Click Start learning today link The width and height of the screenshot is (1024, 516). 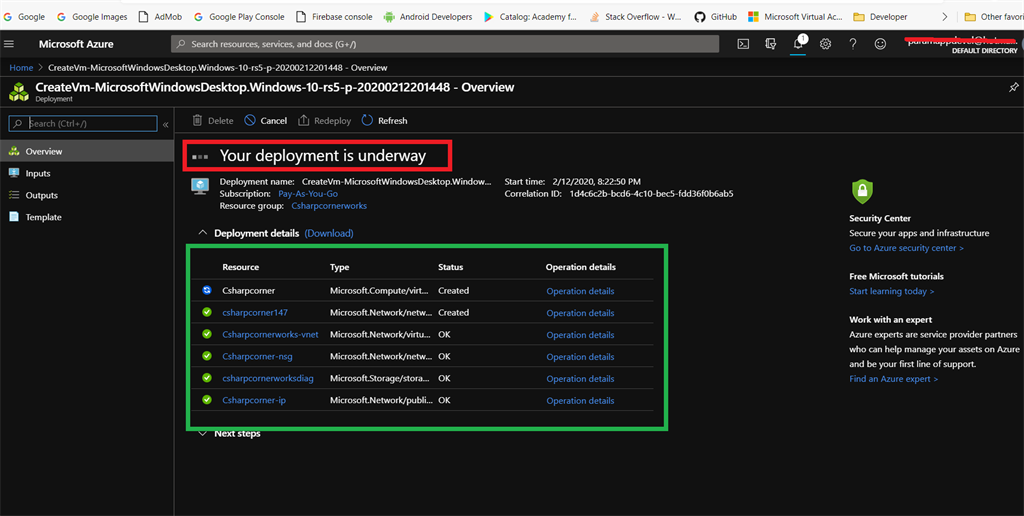coord(891,291)
